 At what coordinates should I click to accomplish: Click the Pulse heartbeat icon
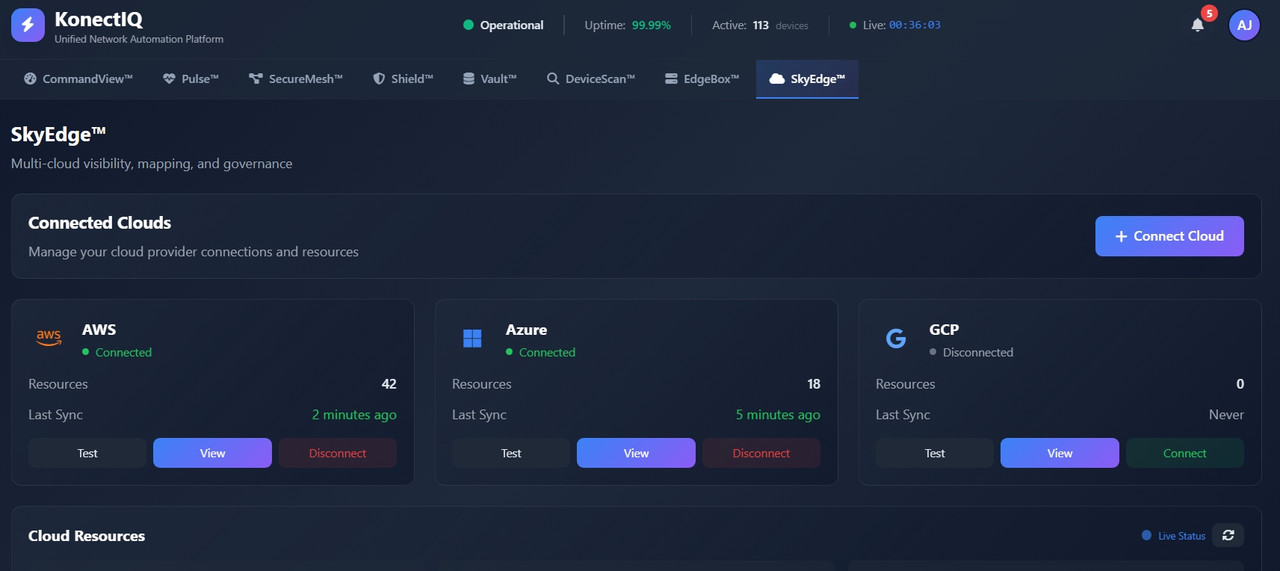pos(169,79)
